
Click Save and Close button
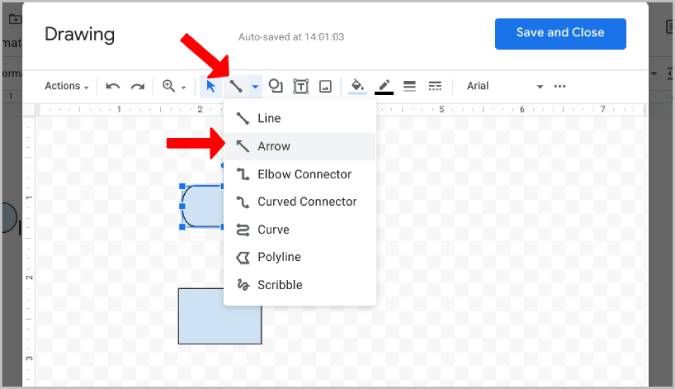pyautogui.click(x=560, y=34)
